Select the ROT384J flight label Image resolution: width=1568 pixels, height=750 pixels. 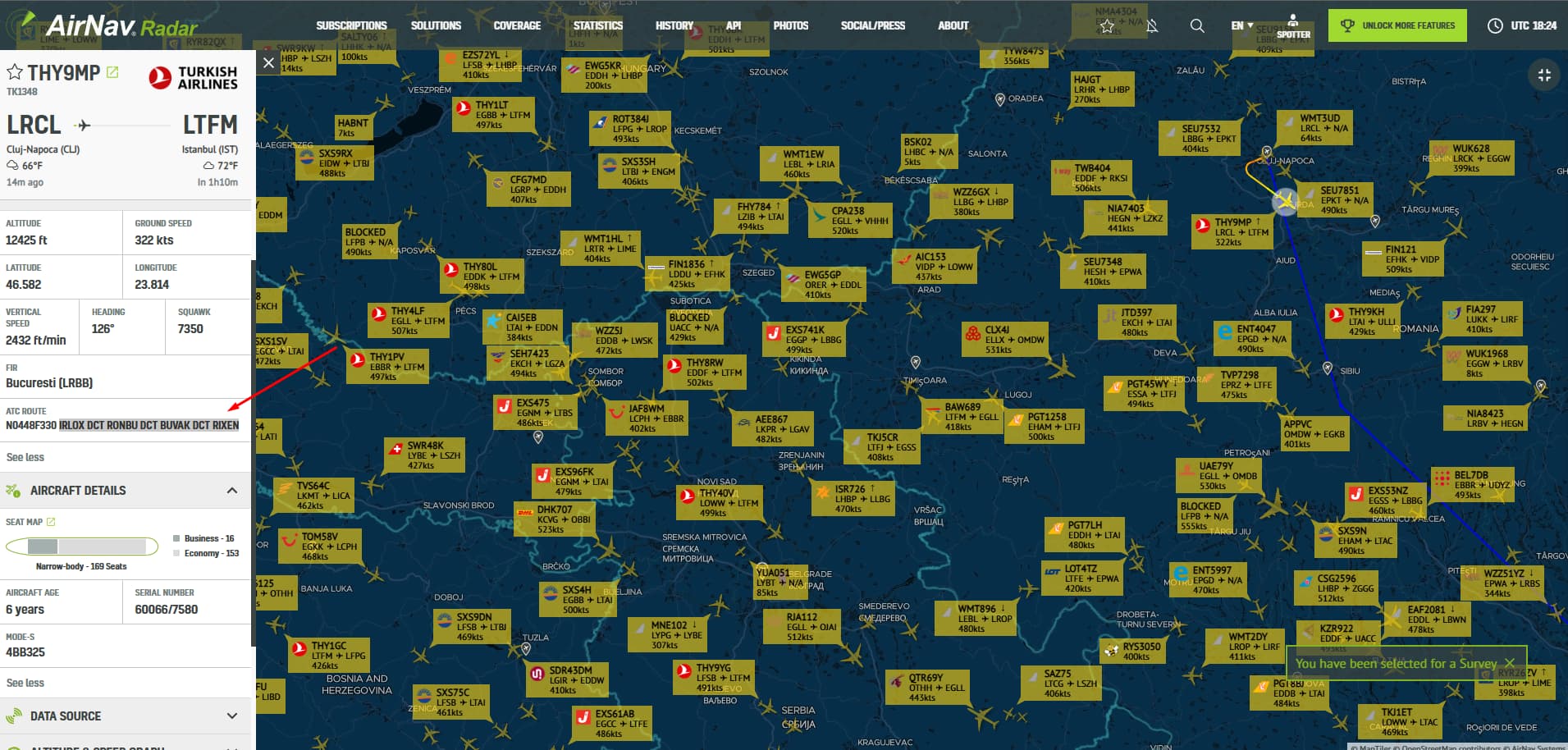click(x=629, y=129)
